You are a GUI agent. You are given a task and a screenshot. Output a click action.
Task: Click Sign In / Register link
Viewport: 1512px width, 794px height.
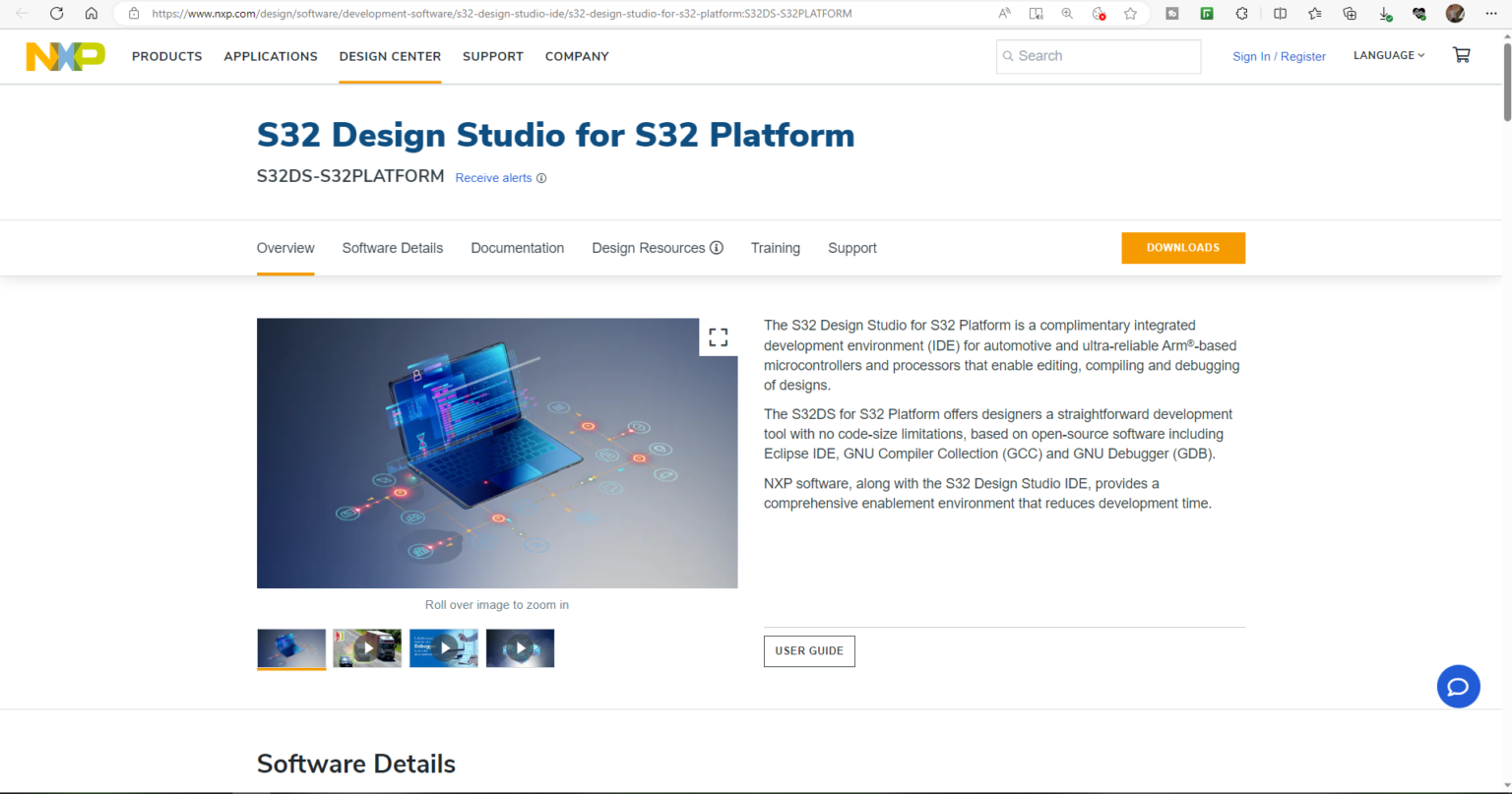coord(1279,56)
